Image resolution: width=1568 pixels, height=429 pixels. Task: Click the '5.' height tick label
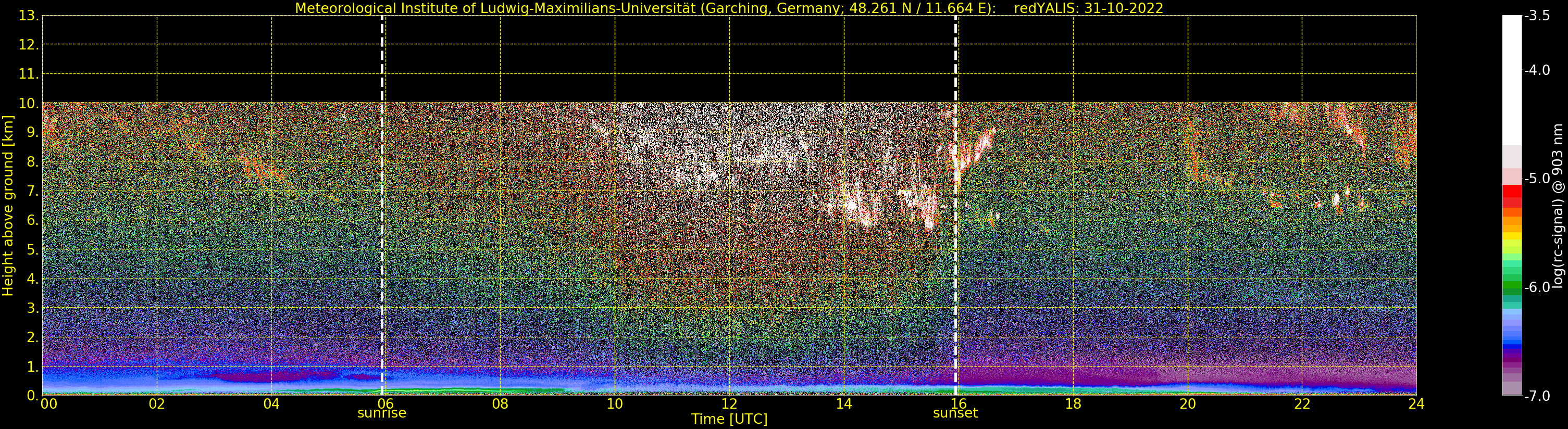[33, 249]
